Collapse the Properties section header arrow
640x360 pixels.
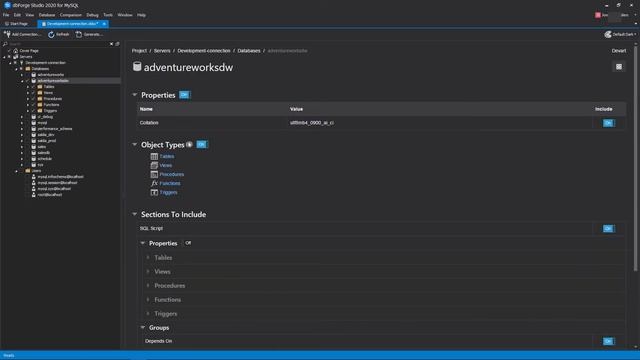click(x=135, y=95)
